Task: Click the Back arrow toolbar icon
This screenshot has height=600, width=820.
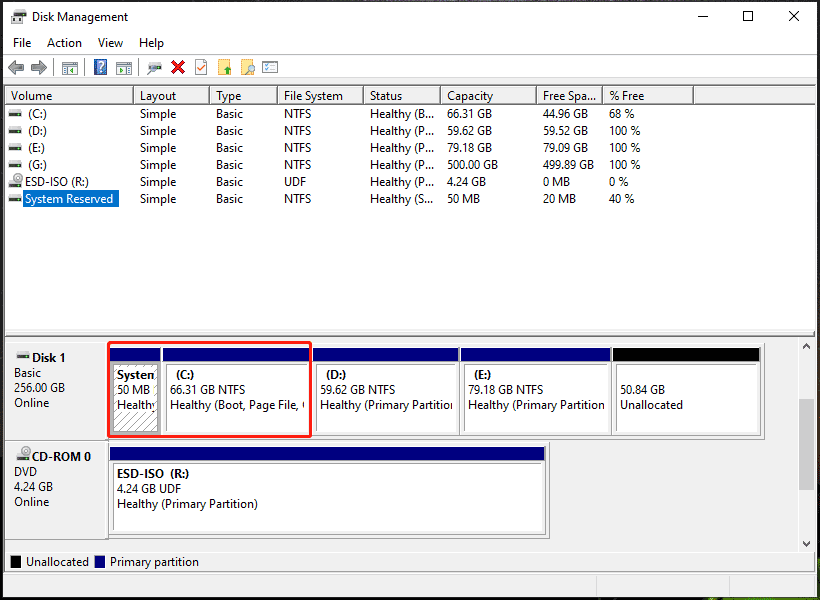Action: tap(16, 67)
